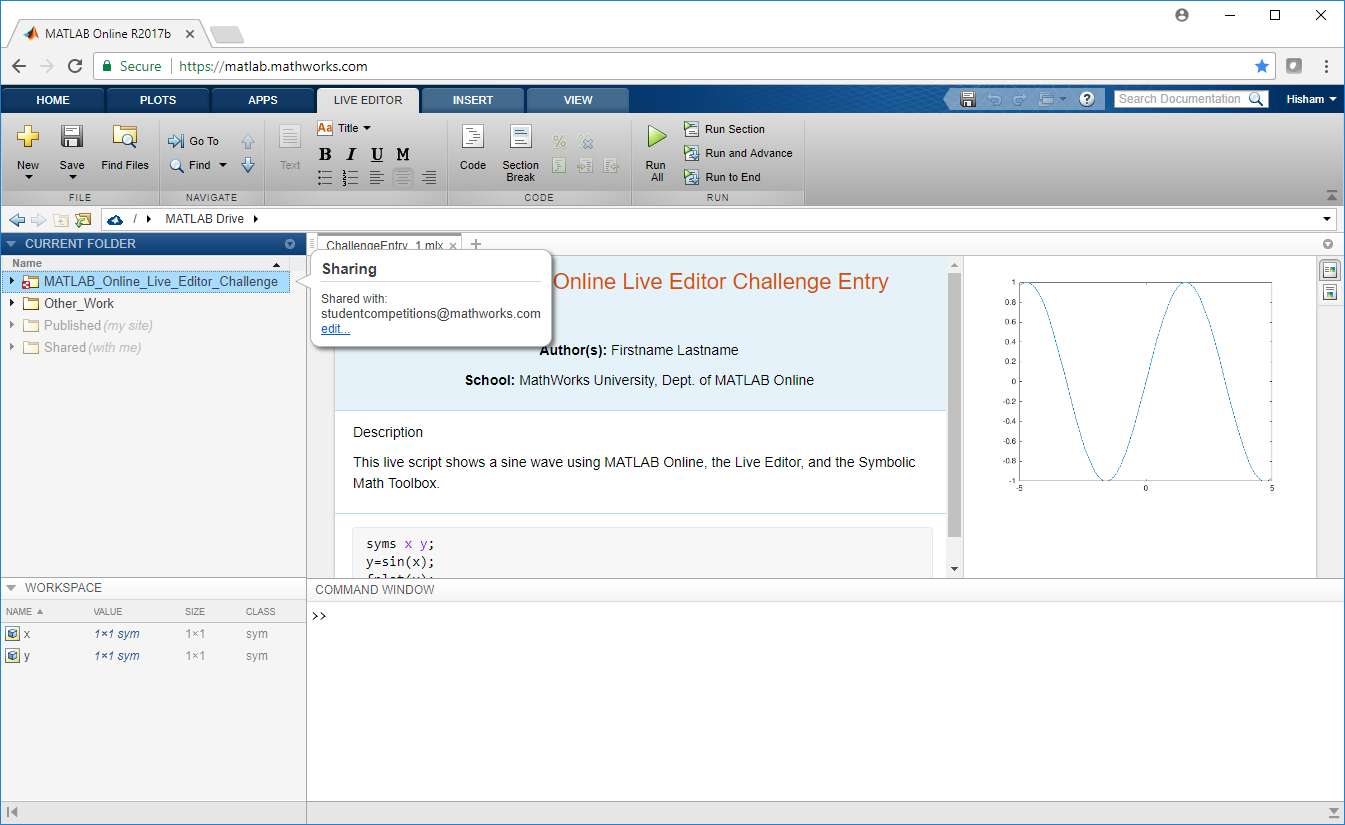Navigate down with the down arrow icon
This screenshot has height=825, width=1345.
click(248, 165)
